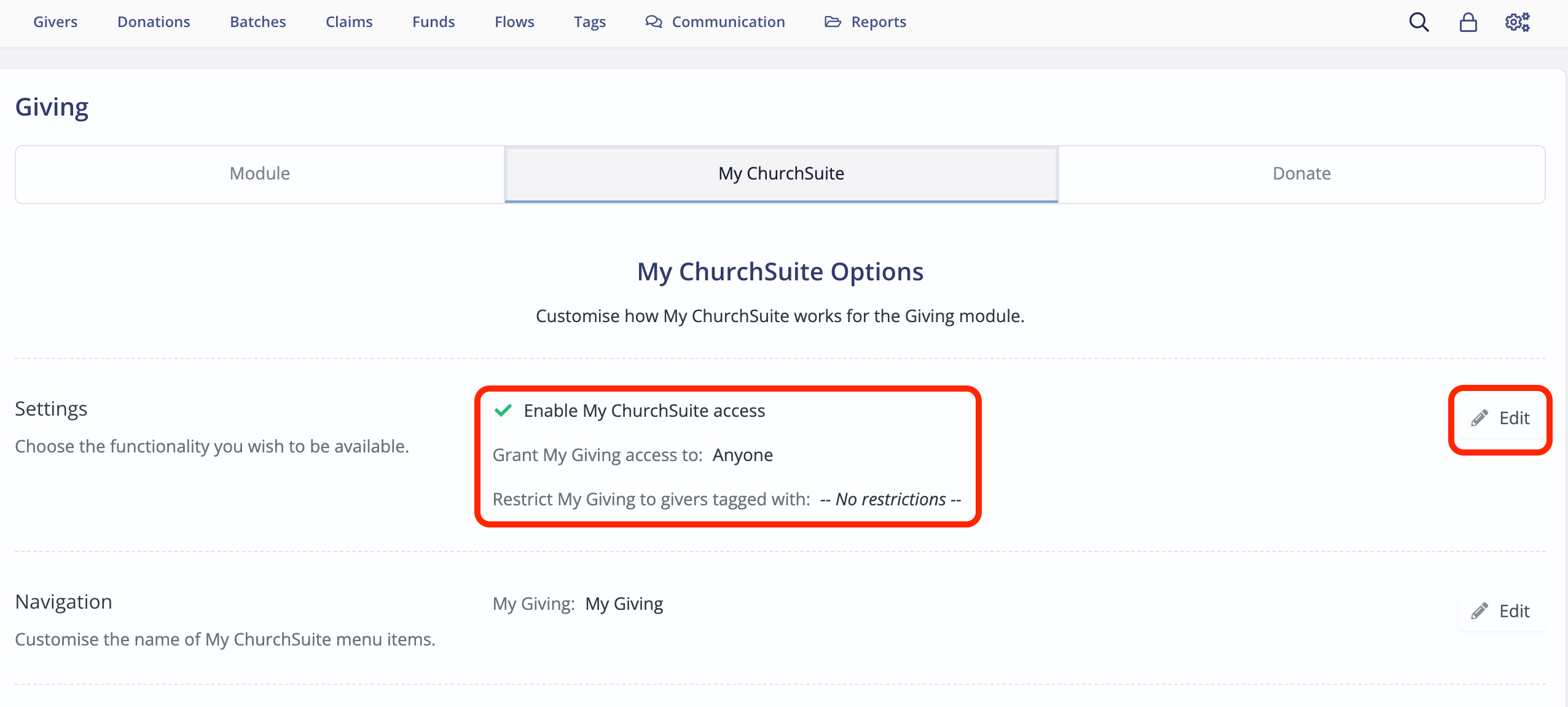Click the pencil icon beside Navigation Edit
1568x707 pixels.
pos(1481,610)
